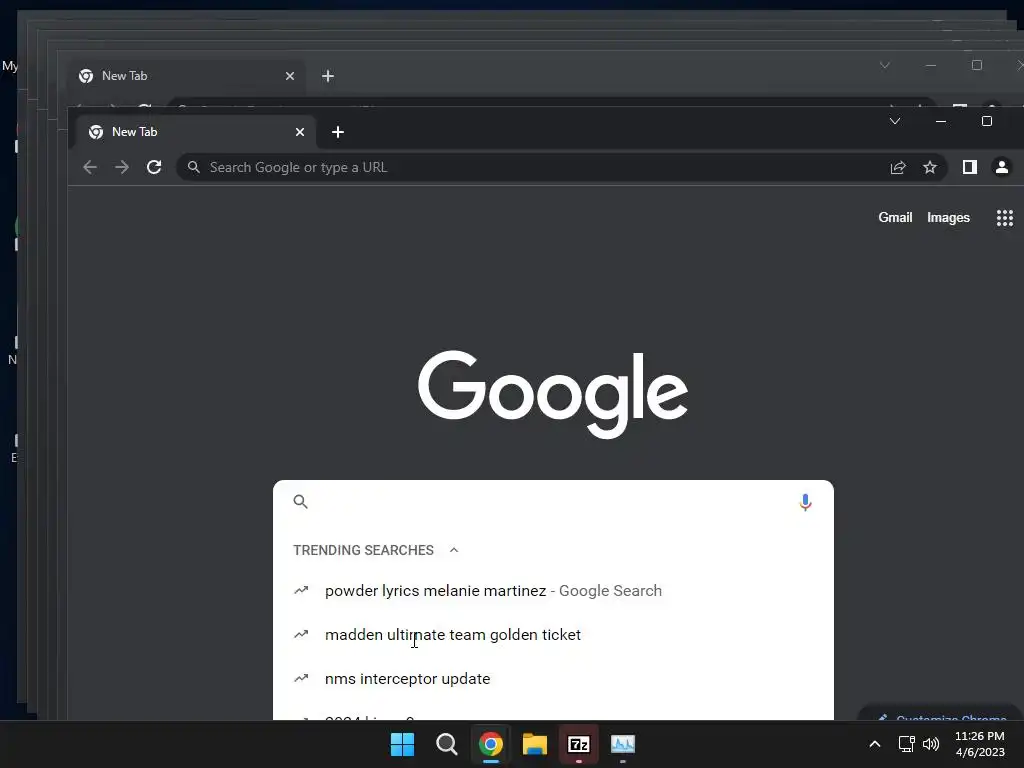Viewport: 1024px width, 768px height.
Task: Collapse the Trending Searches section
Action: (x=454, y=550)
